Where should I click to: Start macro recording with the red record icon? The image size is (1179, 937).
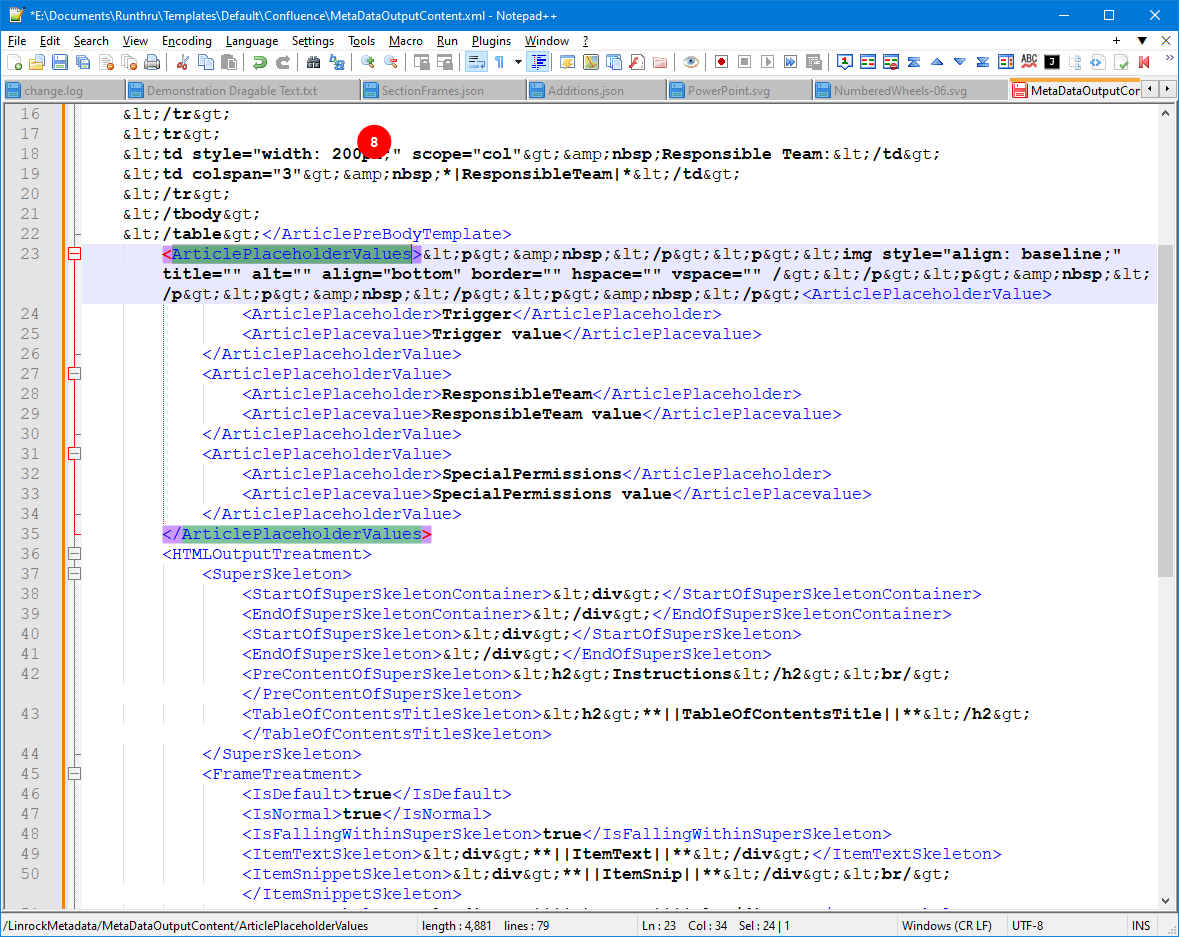pyautogui.click(x=721, y=62)
